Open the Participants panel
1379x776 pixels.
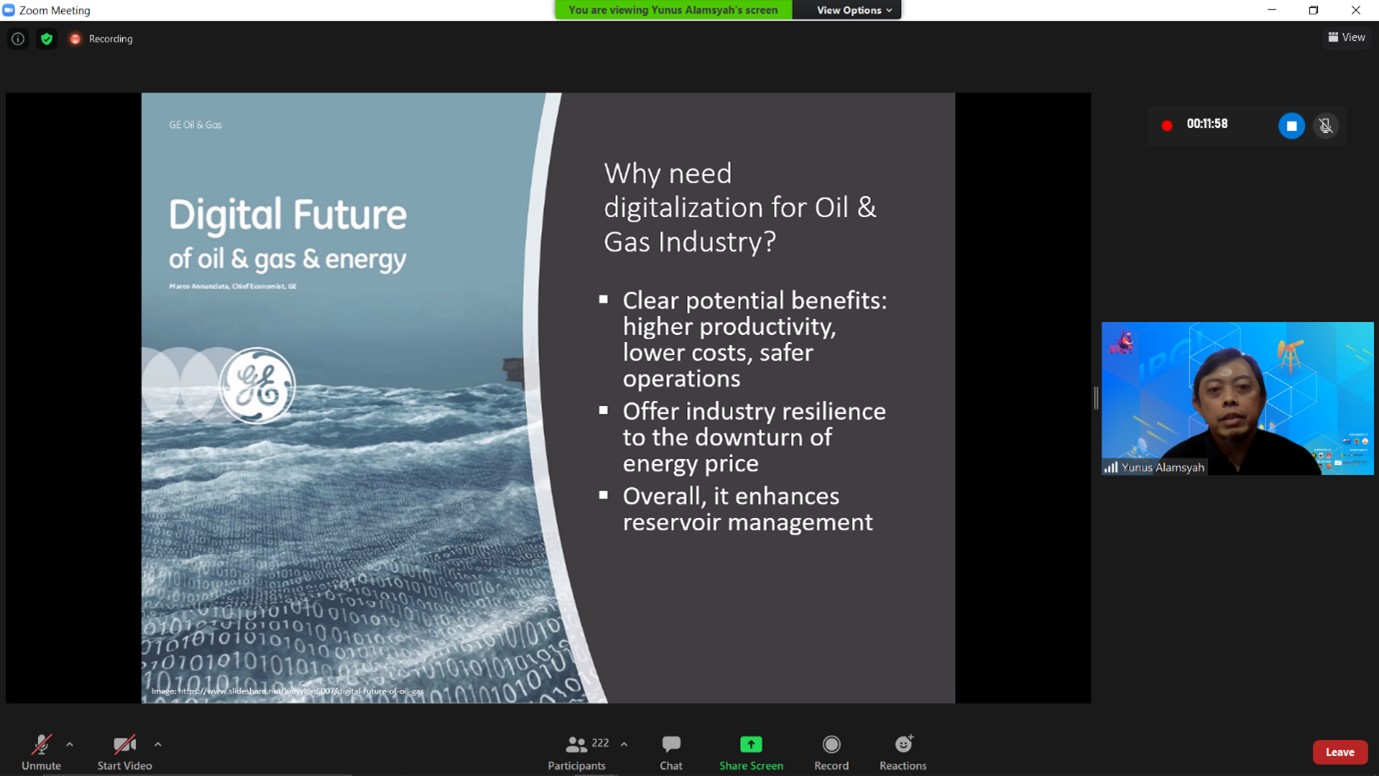click(x=577, y=751)
